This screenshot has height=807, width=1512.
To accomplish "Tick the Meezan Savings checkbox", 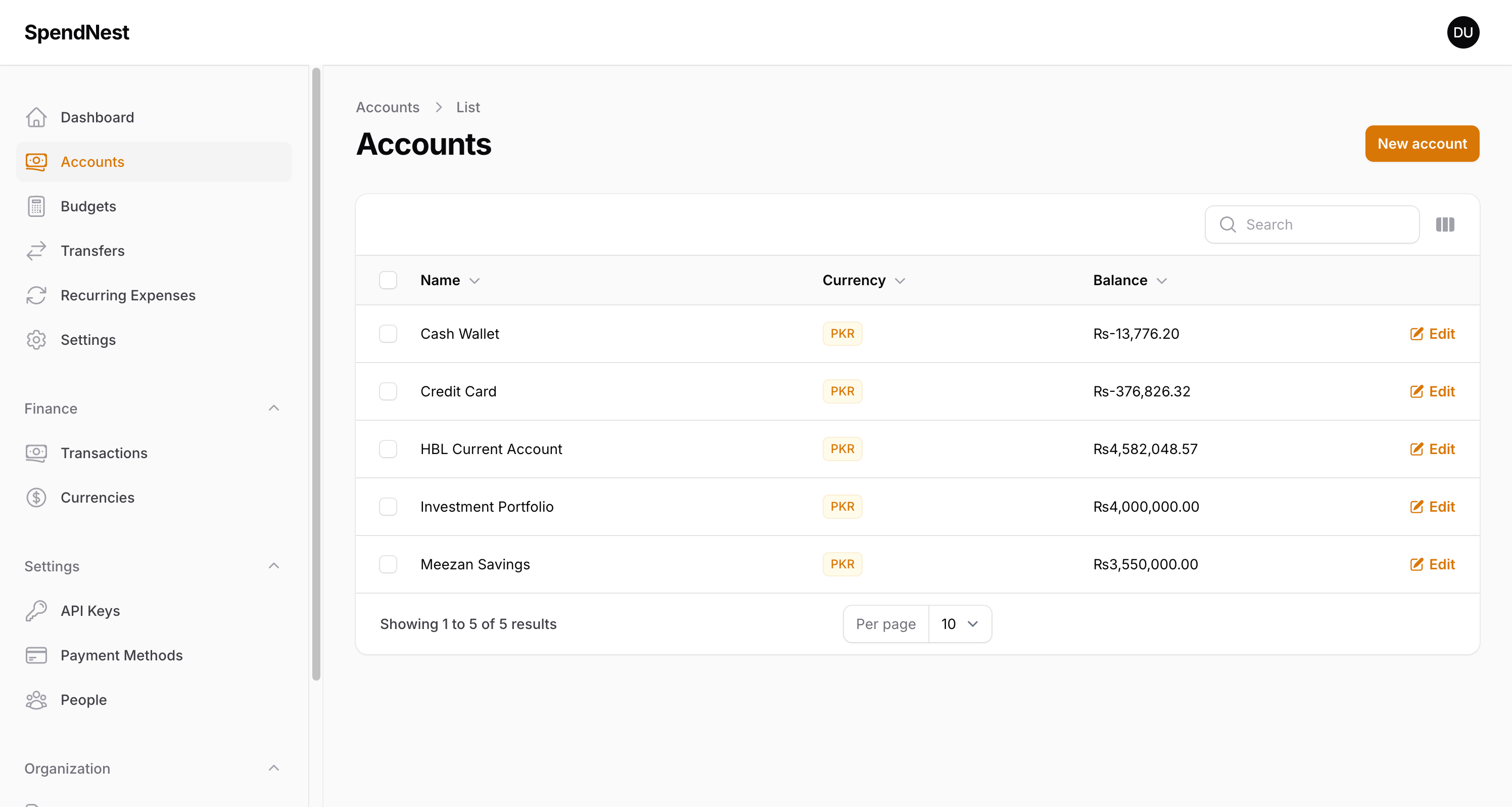I will [388, 564].
